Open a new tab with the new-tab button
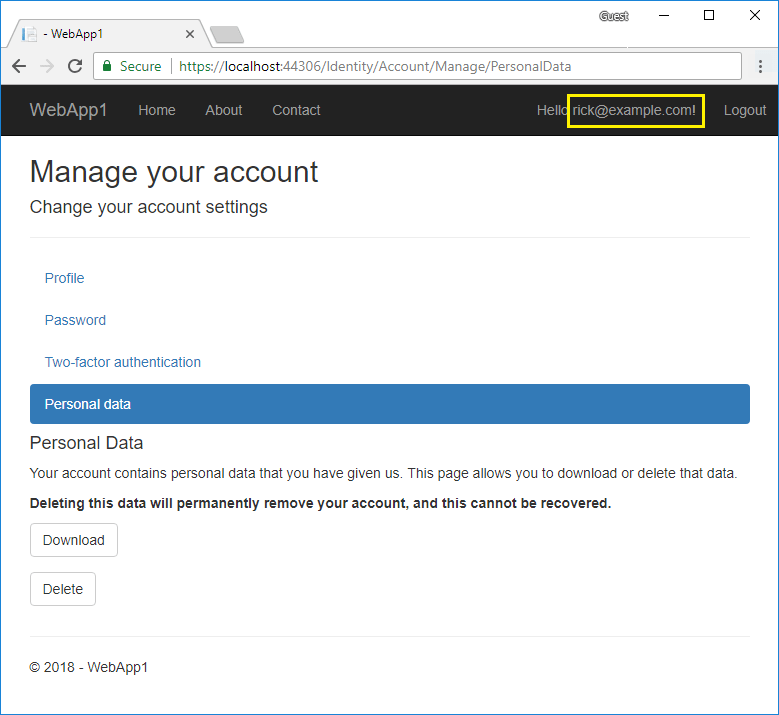Screen dimensions: 779x715 (227, 35)
